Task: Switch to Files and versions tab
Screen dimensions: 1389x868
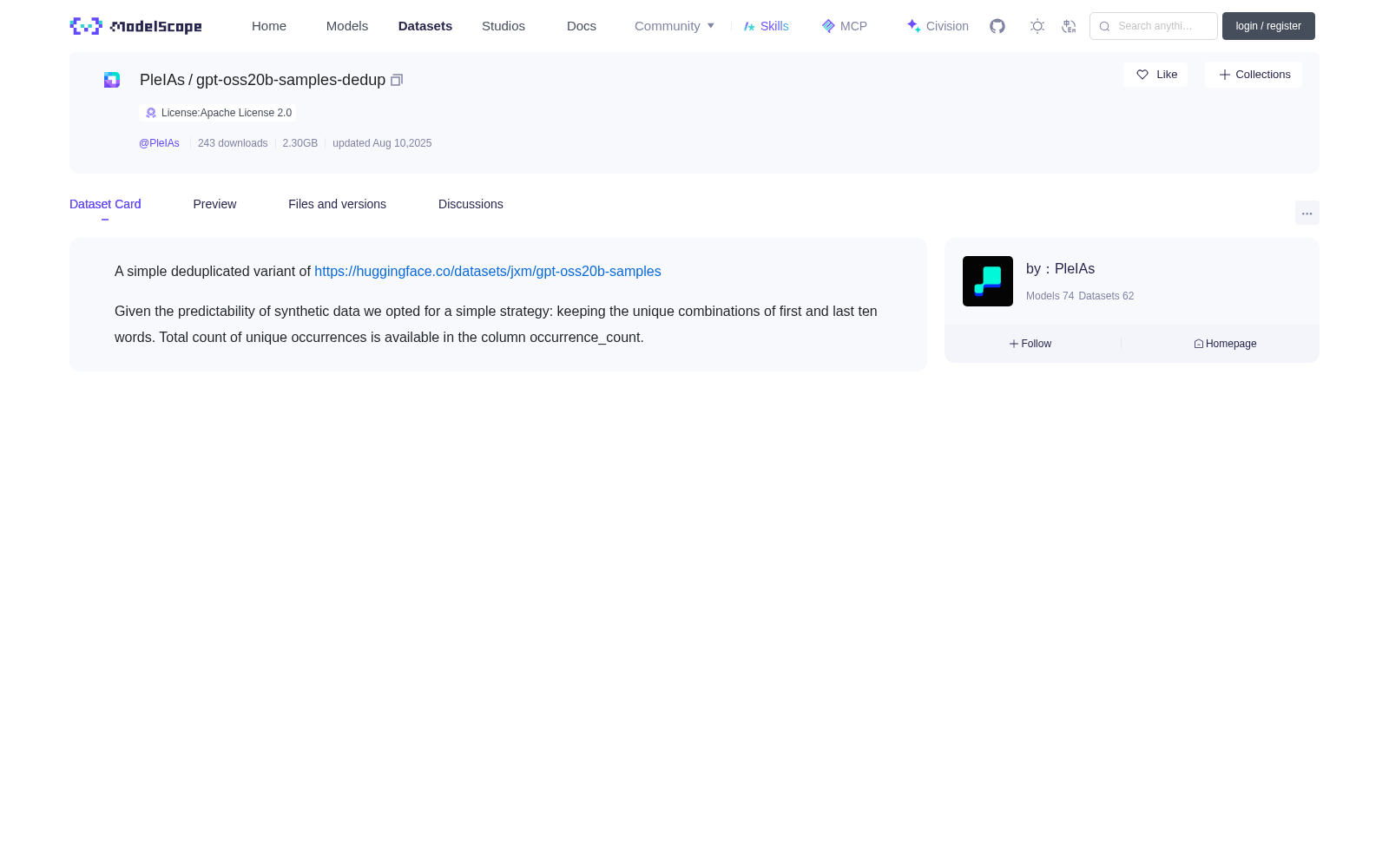Action: (337, 204)
